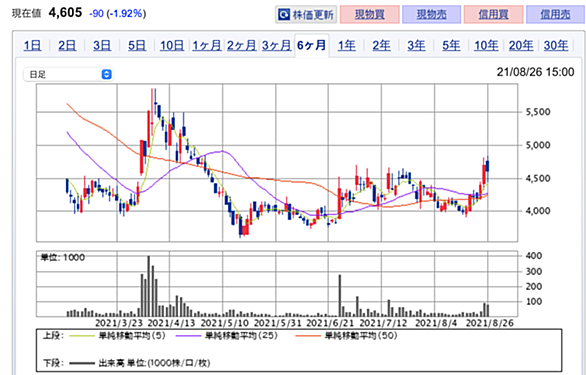Click the 株価更新 button label
Screen dimensions: 586x375
pyautogui.click(x=313, y=15)
